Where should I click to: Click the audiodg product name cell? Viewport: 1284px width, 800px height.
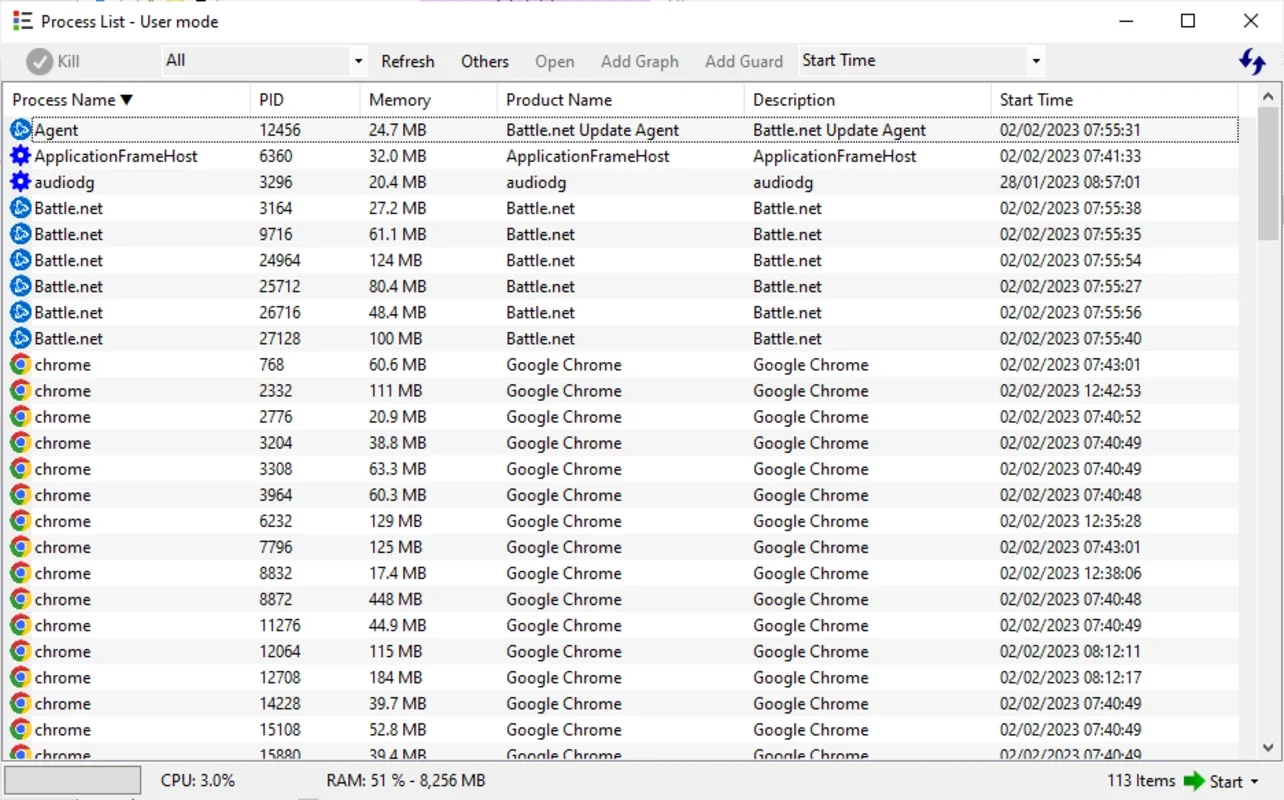click(536, 182)
